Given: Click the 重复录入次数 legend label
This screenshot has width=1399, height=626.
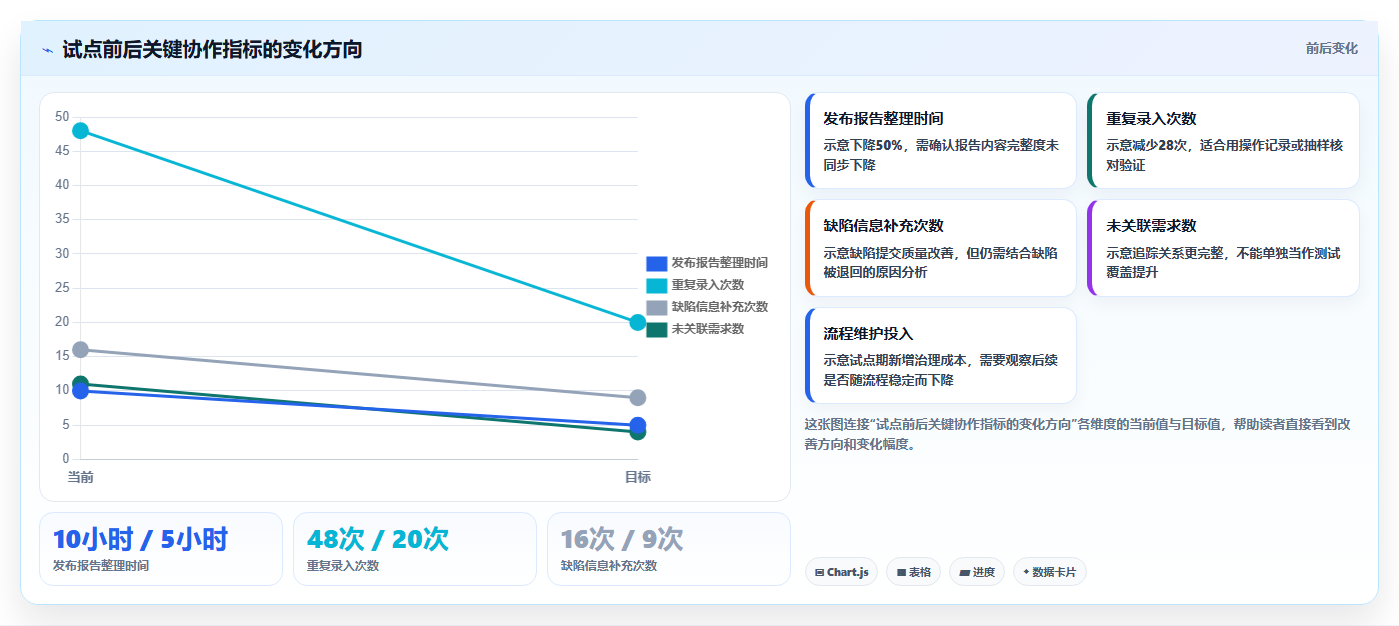Looking at the screenshot, I should pyautogui.click(x=707, y=285).
